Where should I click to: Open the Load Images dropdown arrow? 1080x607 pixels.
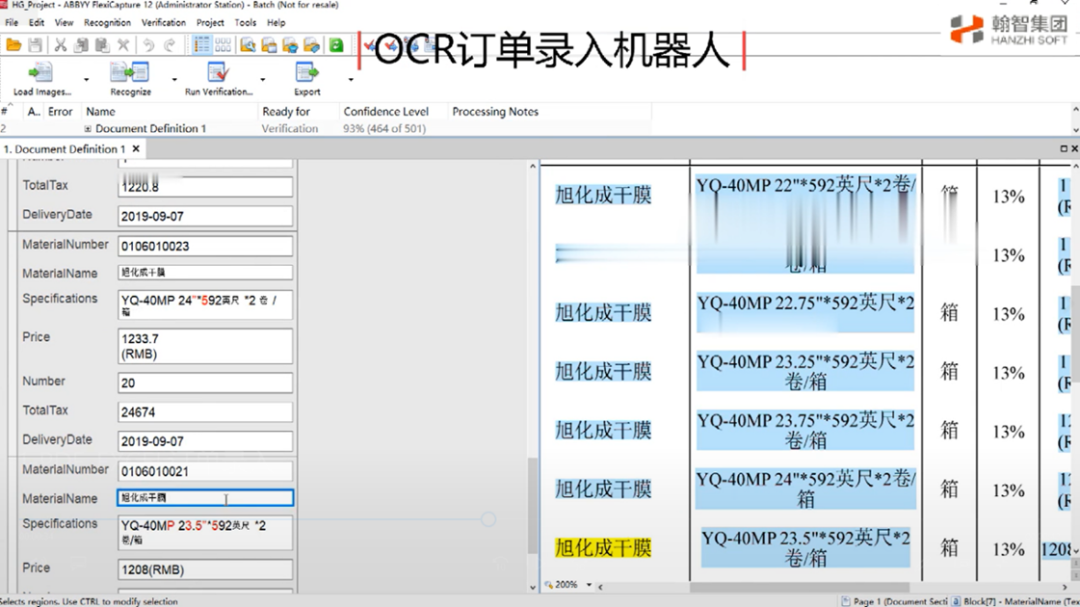(86, 80)
